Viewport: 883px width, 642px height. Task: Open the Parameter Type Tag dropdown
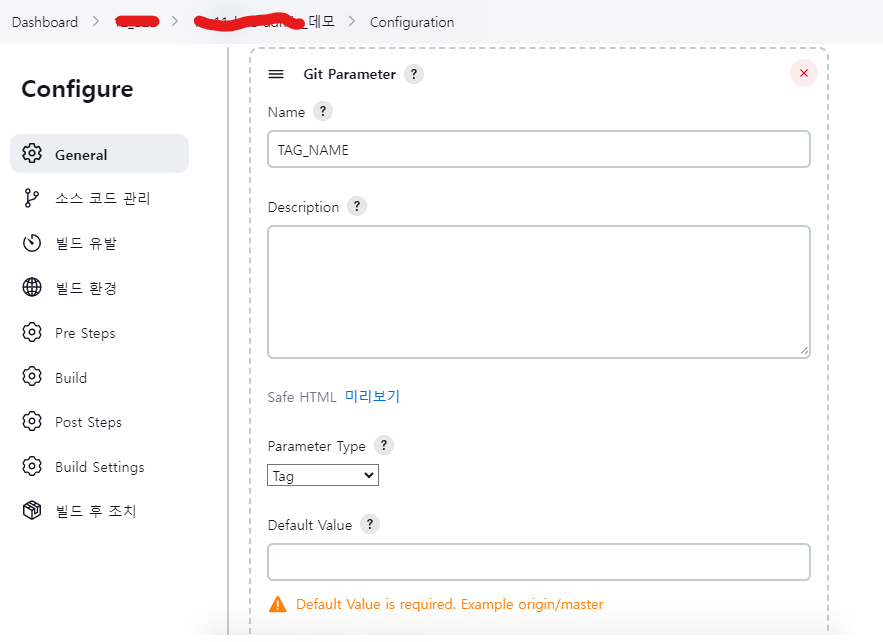[x=323, y=475]
